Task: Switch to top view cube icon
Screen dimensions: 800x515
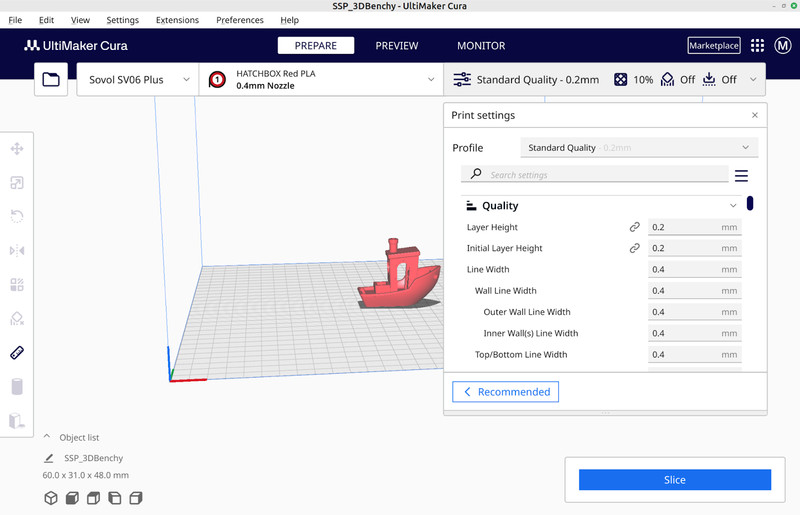Action: [93, 498]
